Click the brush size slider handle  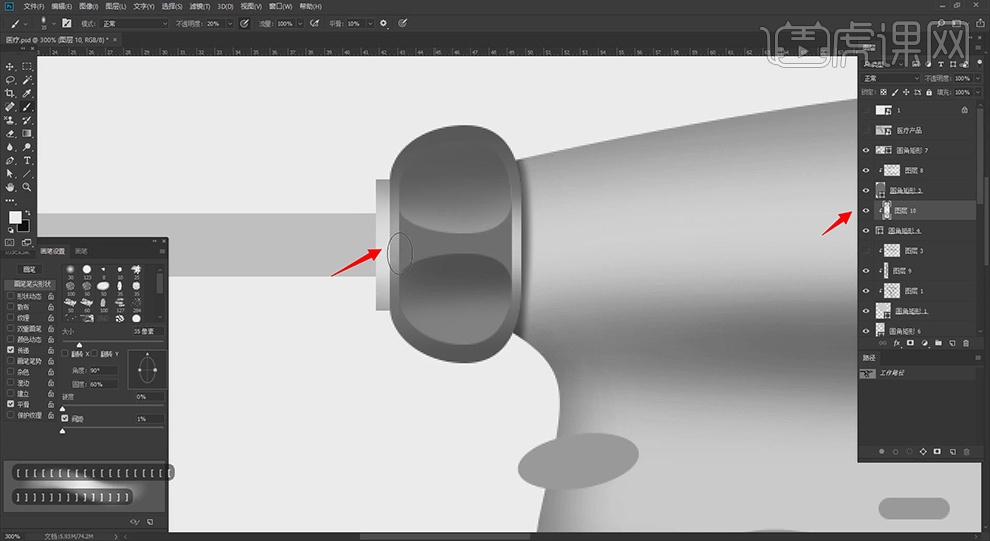(x=79, y=345)
